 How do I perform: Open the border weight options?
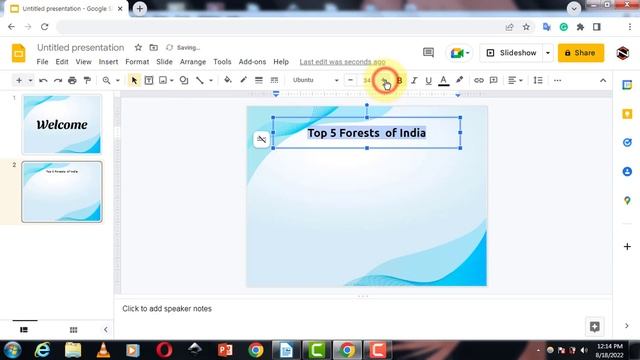point(259,80)
